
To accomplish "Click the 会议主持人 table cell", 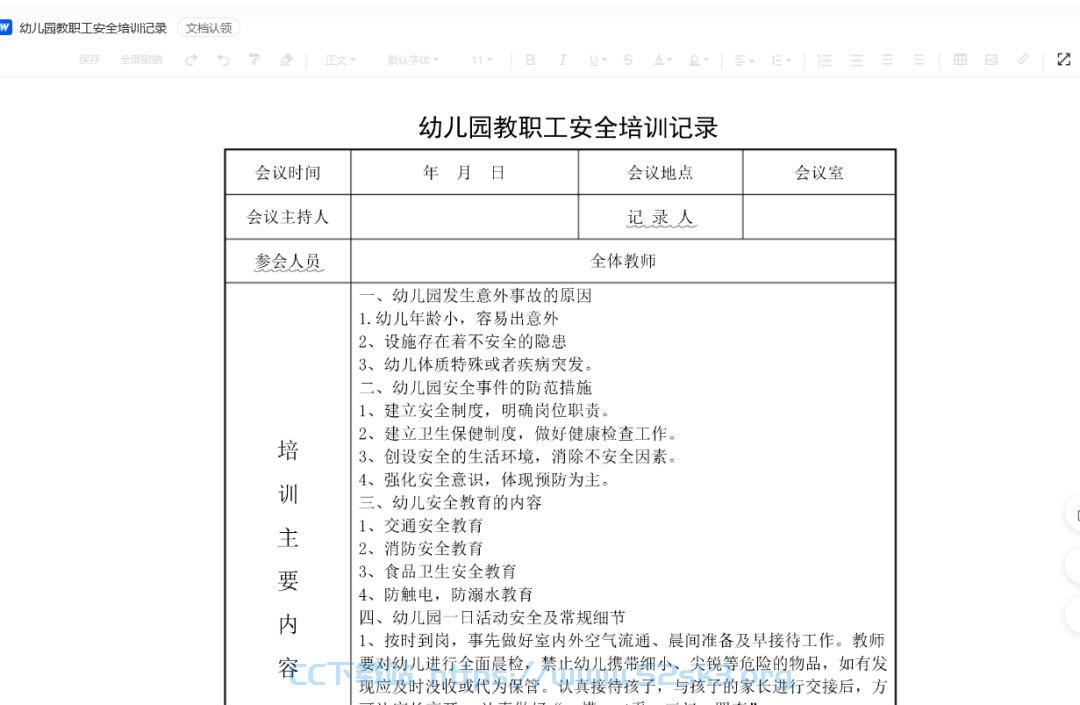I will click(288, 217).
